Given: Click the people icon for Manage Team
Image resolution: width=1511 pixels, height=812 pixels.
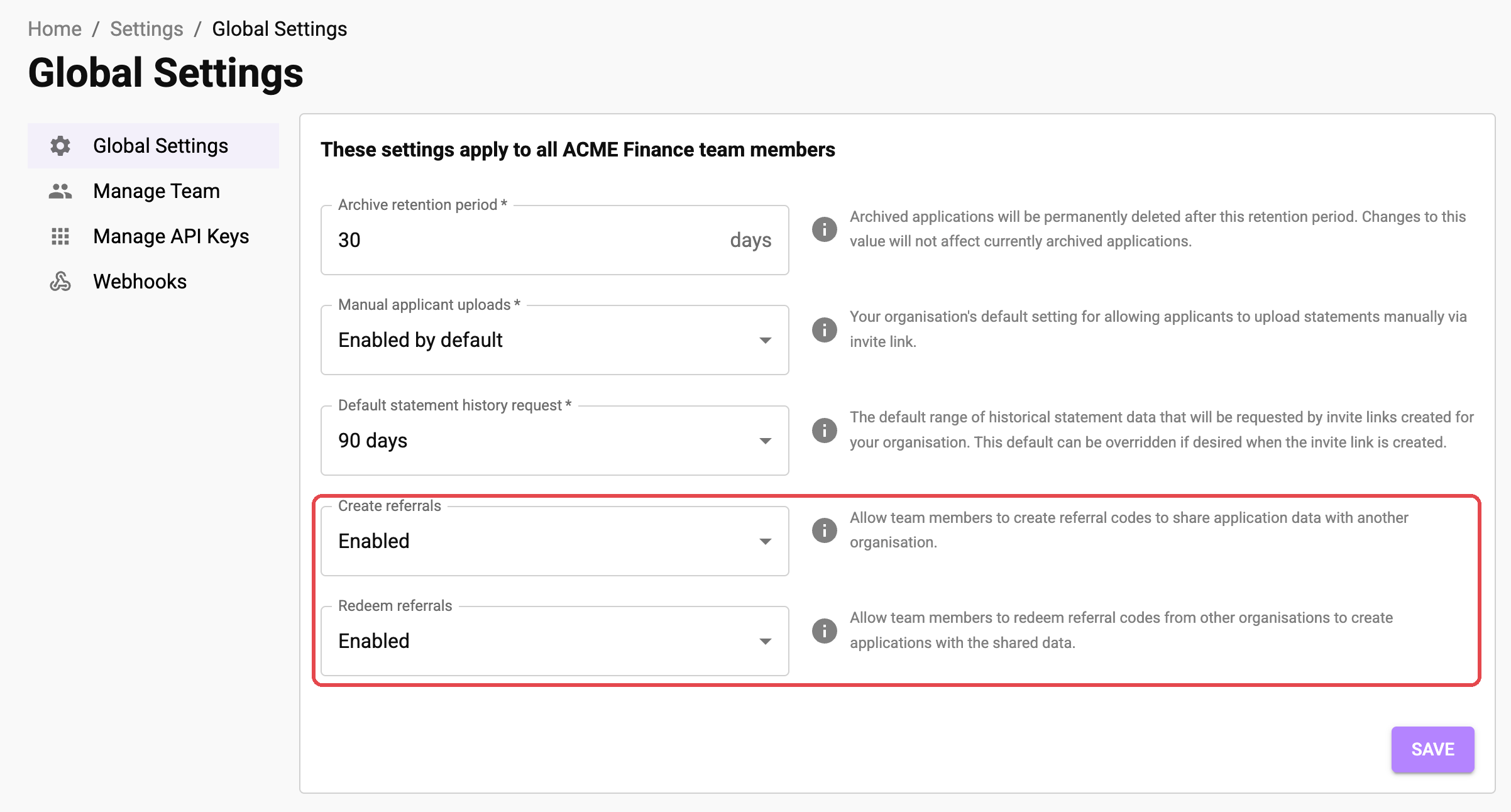Looking at the screenshot, I should click(60, 191).
